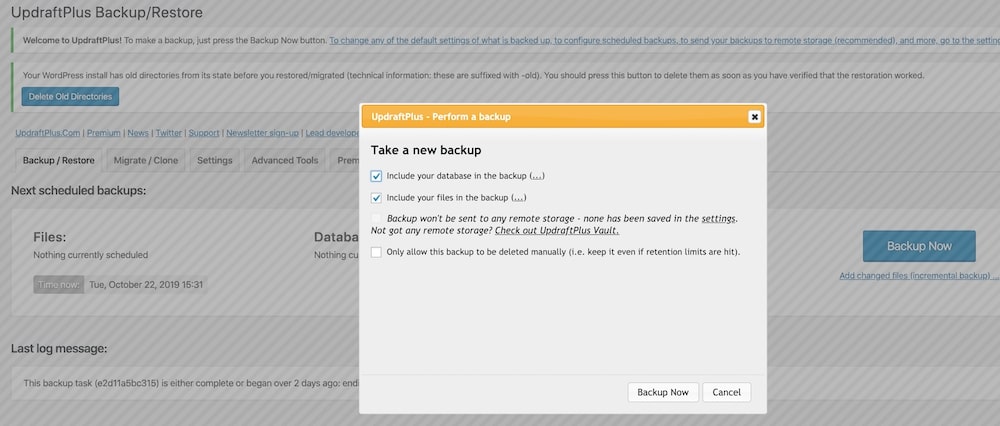The width and height of the screenshot is (1000, 426).
Task: Uncheck Include your database in the backup
Action: 376,176
